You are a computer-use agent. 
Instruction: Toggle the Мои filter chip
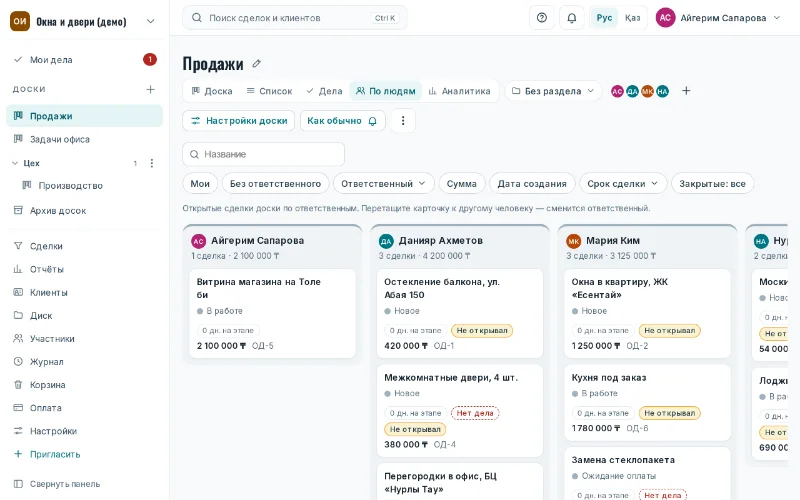click(200, 184)
